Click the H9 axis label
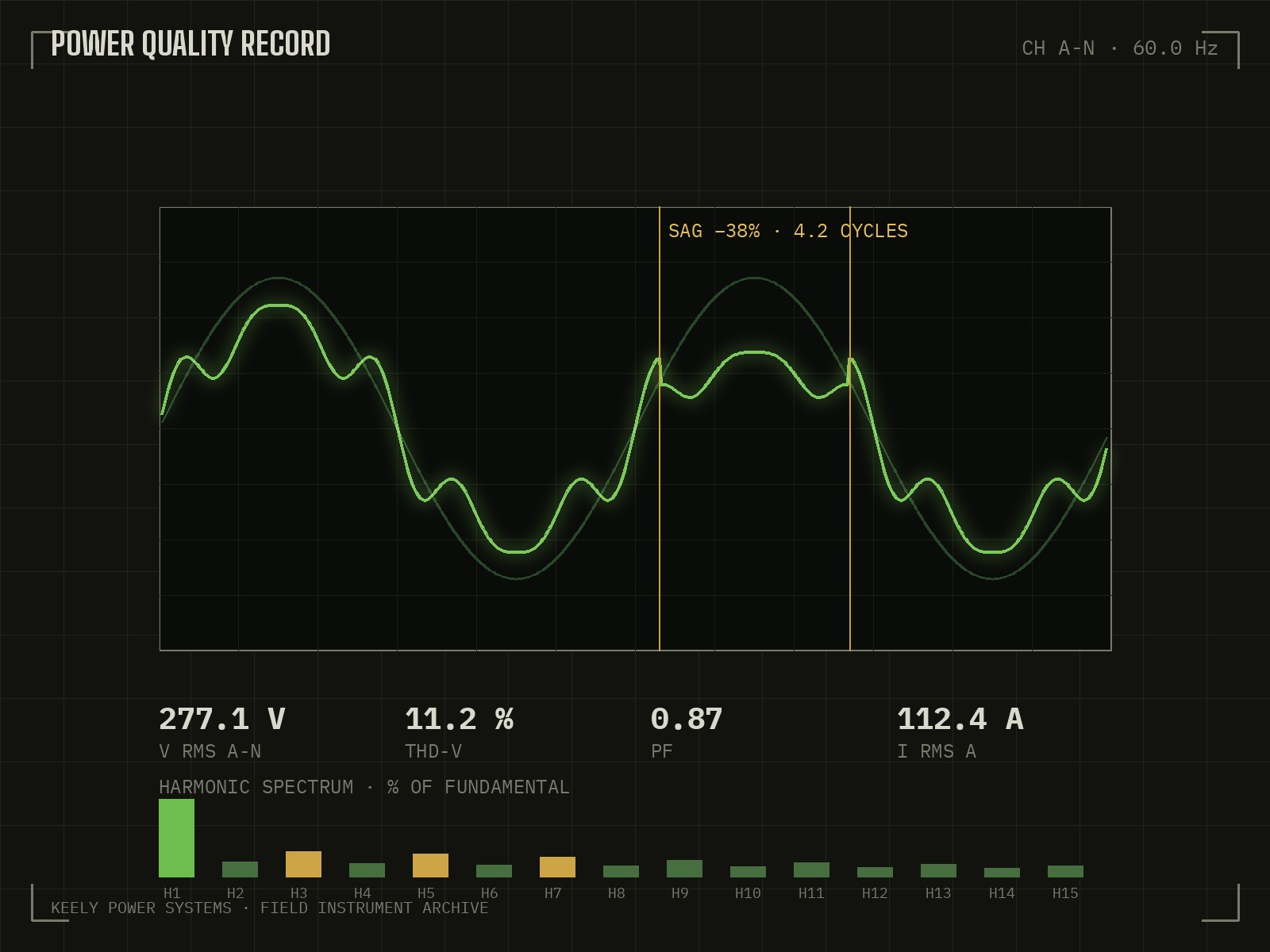The width and height of the screenshot is (1270, 952). click(x=680, y=893)
